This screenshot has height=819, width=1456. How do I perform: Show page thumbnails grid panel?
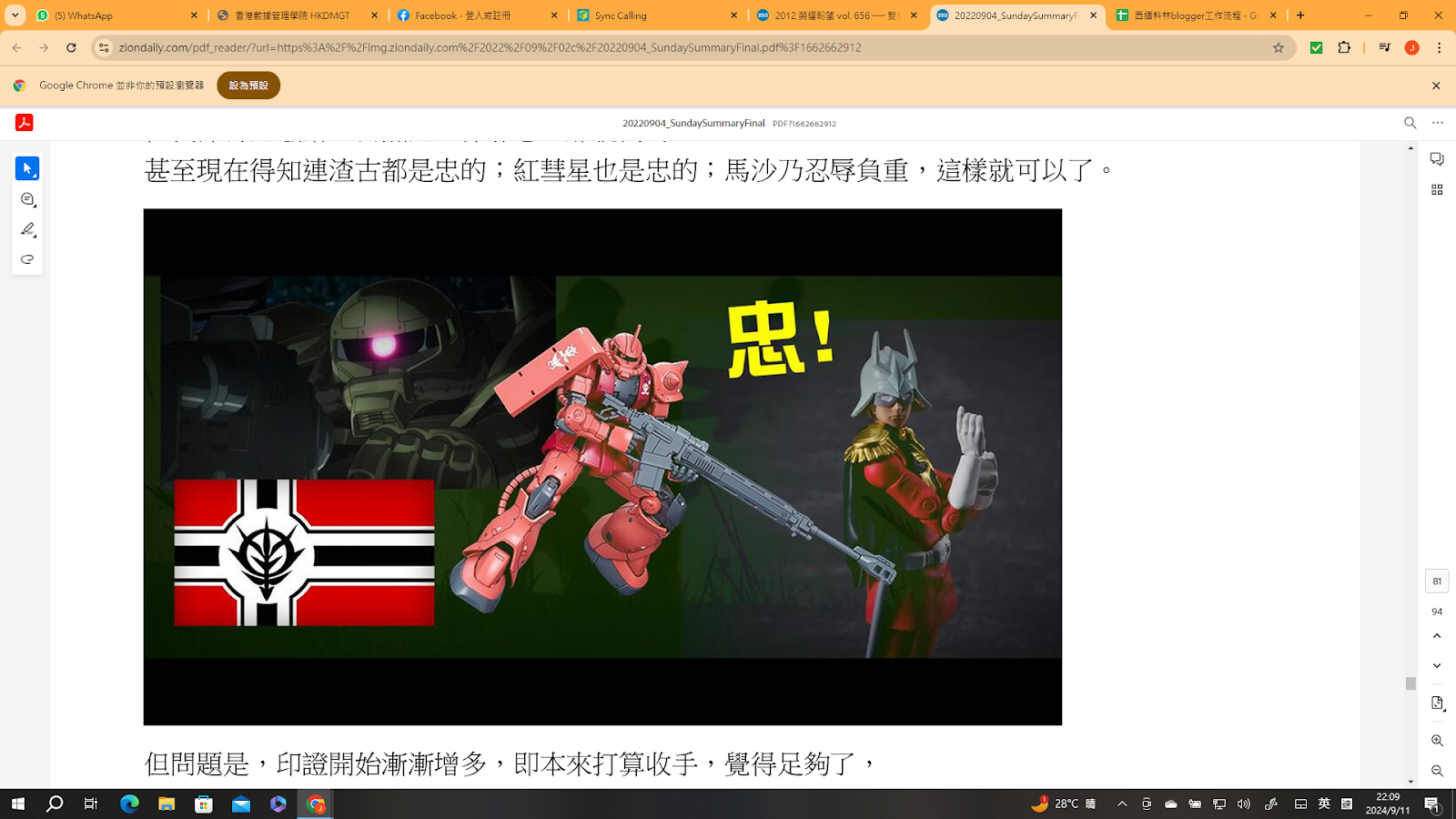(1437, 189)
